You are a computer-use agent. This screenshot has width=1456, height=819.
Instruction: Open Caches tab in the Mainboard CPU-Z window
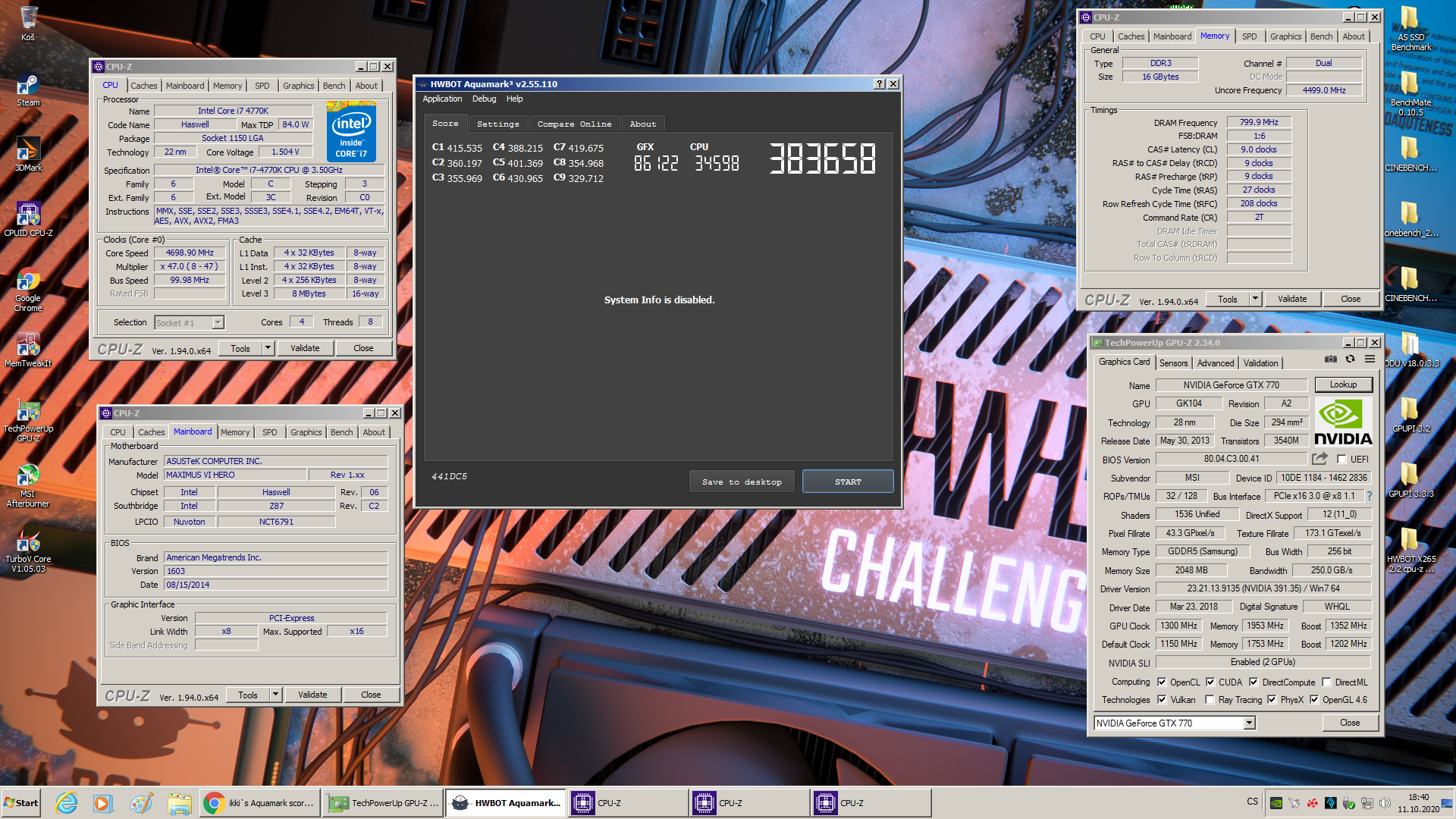point(151,432)
